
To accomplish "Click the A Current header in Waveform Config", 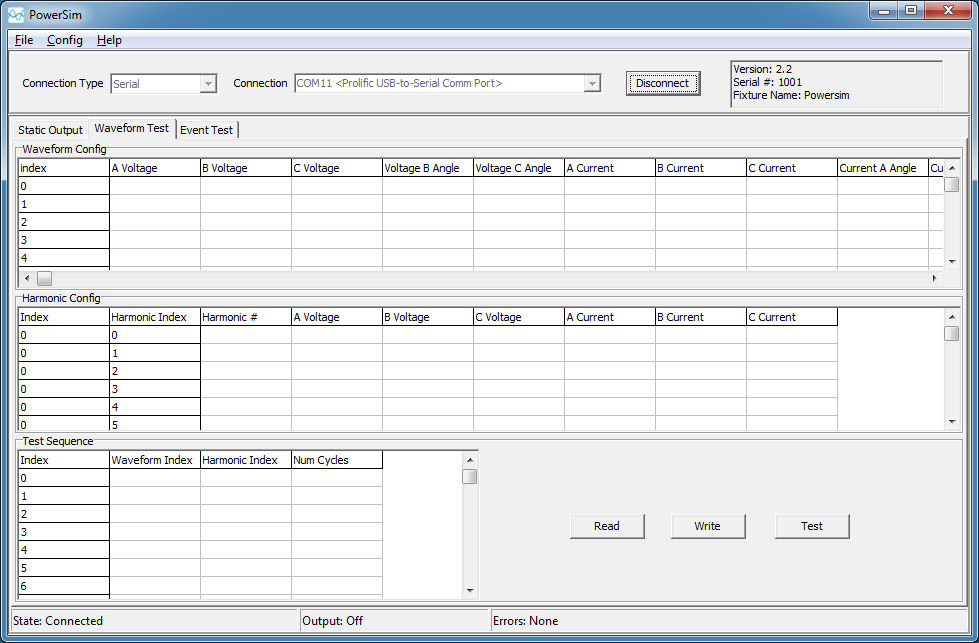I will click(610, 168).
